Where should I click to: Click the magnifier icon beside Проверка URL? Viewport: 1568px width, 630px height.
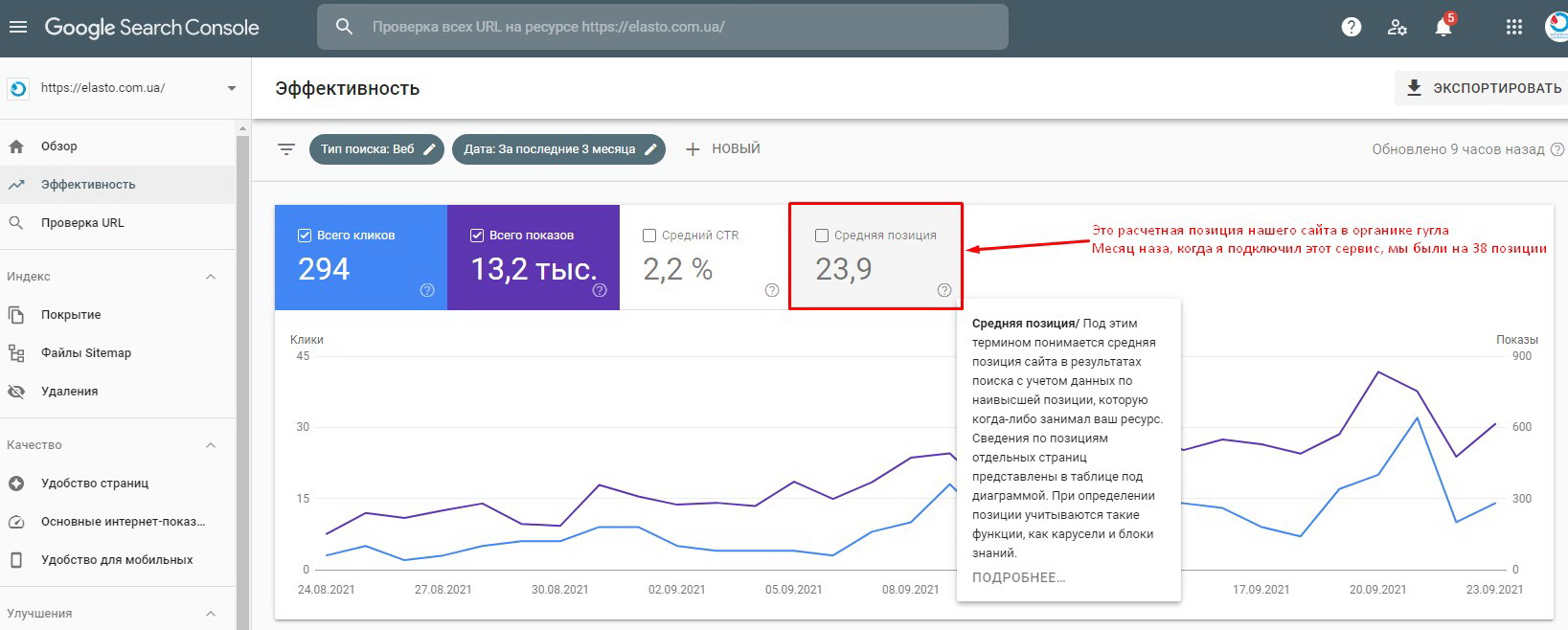pyautogui.click(x=16, y=223)
